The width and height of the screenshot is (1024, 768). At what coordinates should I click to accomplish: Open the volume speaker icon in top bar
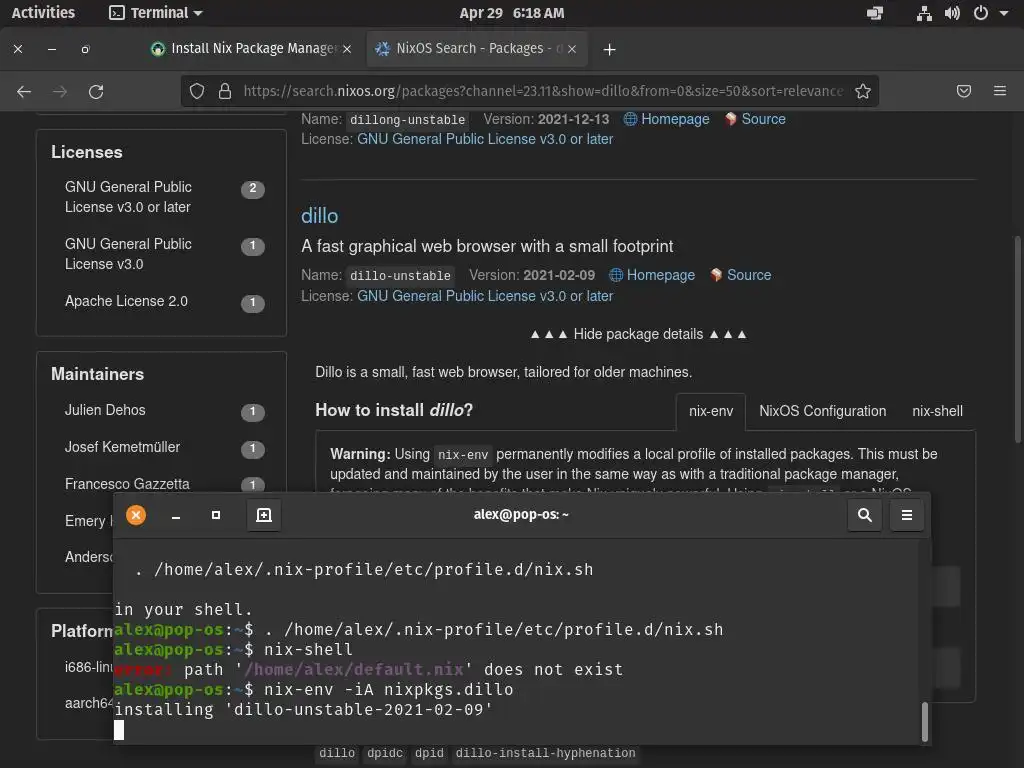tap(952, 13)
